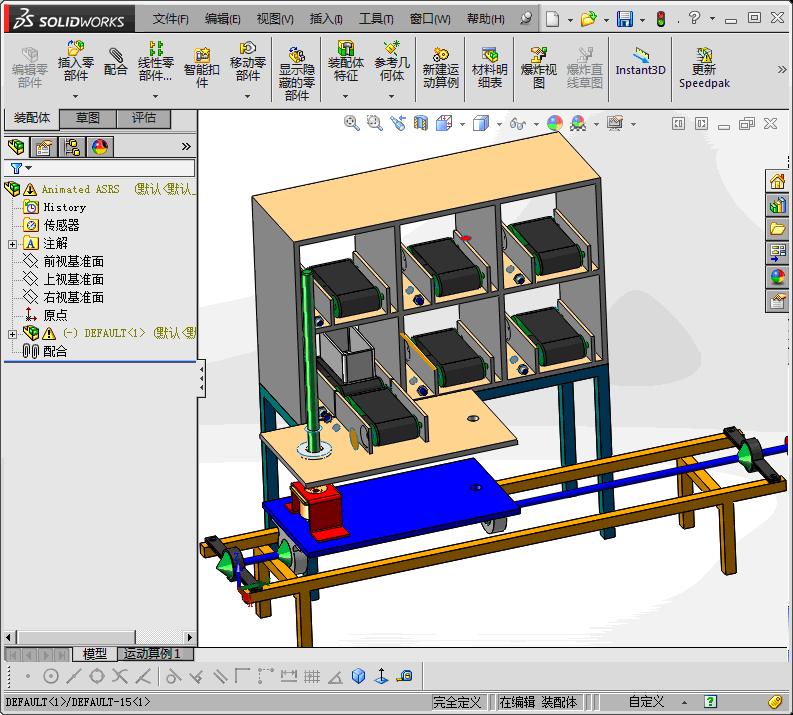Viewport: 793px width, 715px height.
Task: Click the Save floppy disk icon
Action: point(625,19)
